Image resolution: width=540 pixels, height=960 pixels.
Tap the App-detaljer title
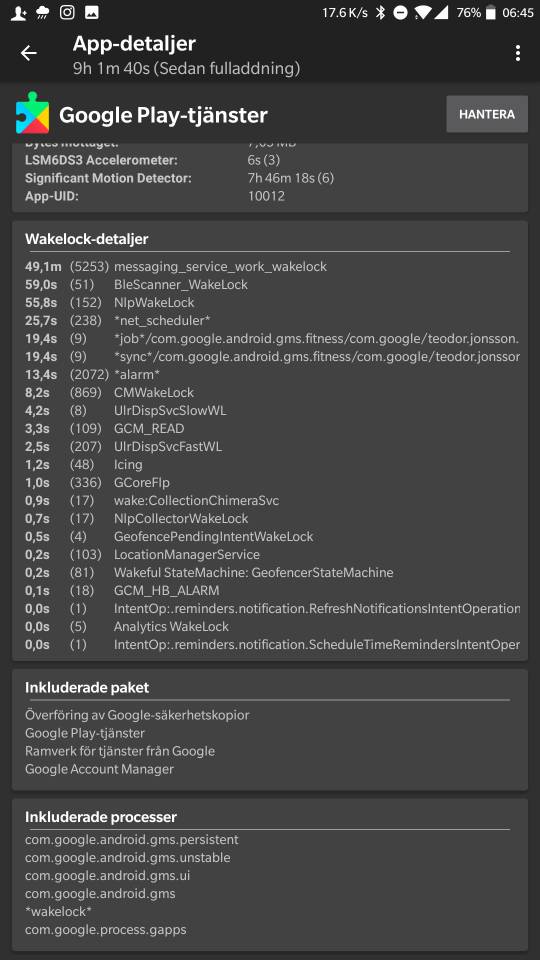tap(134, 43)
